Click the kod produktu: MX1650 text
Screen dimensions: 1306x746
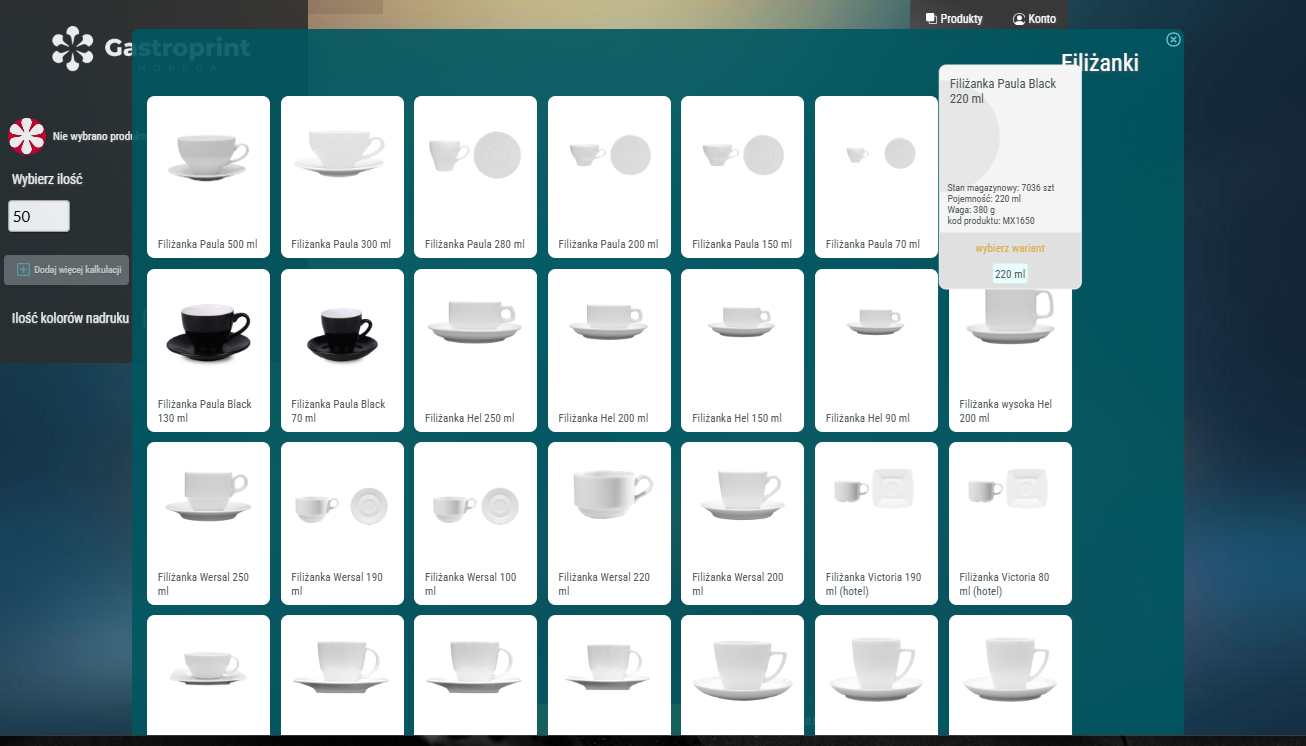[x=991, y=220]
